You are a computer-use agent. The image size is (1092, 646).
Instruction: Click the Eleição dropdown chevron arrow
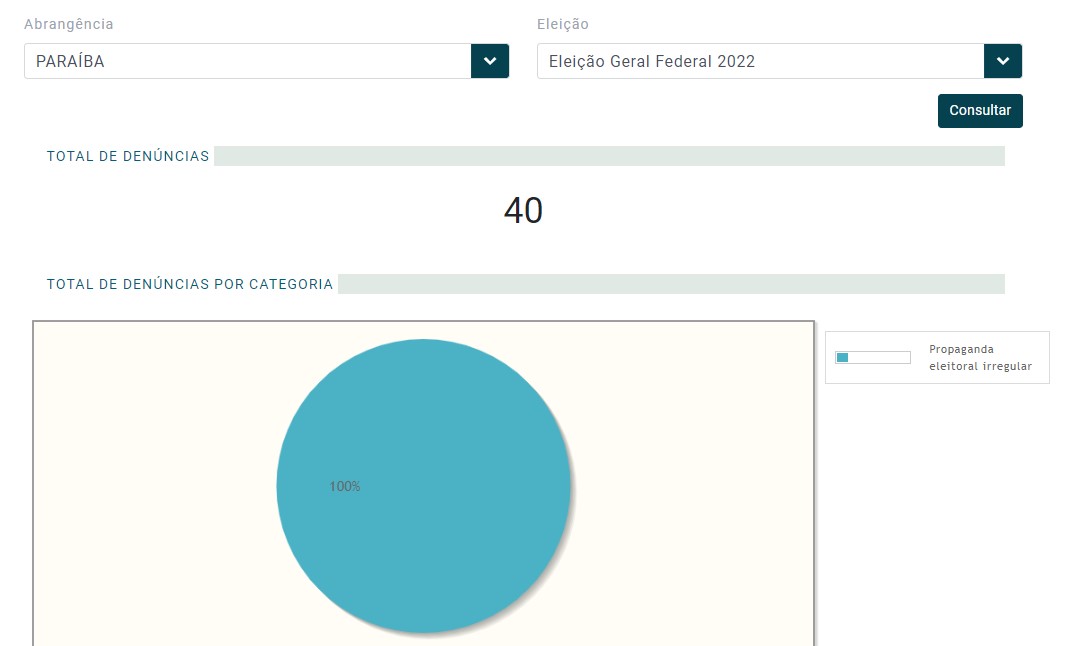[1003, 61]
